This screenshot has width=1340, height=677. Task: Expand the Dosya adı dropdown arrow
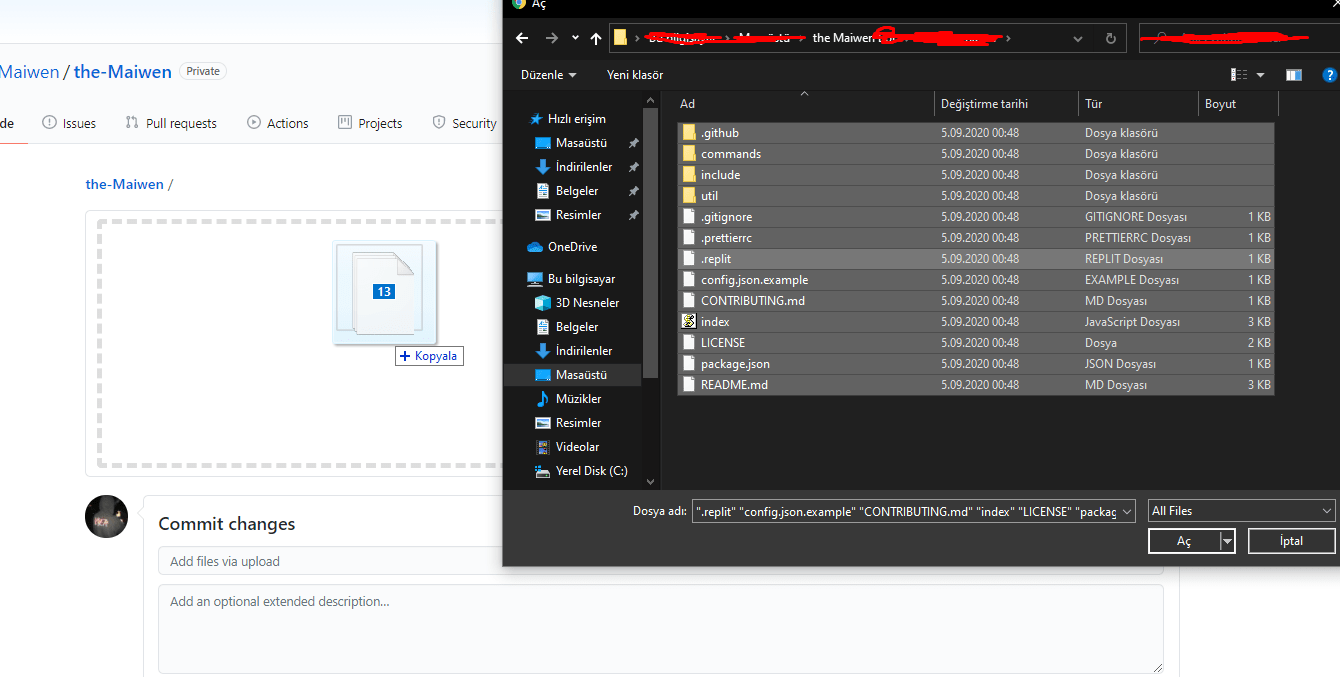coord(1128,511)
